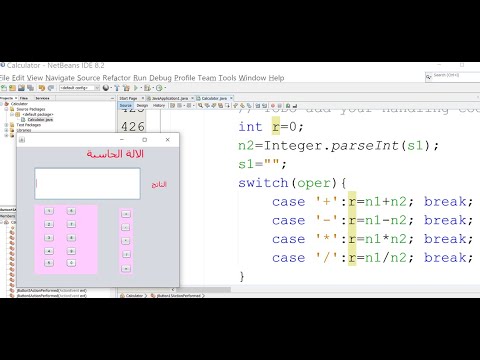Open the Profile Project dropdown arrow
480x360 pixels.
pos(165,88)
